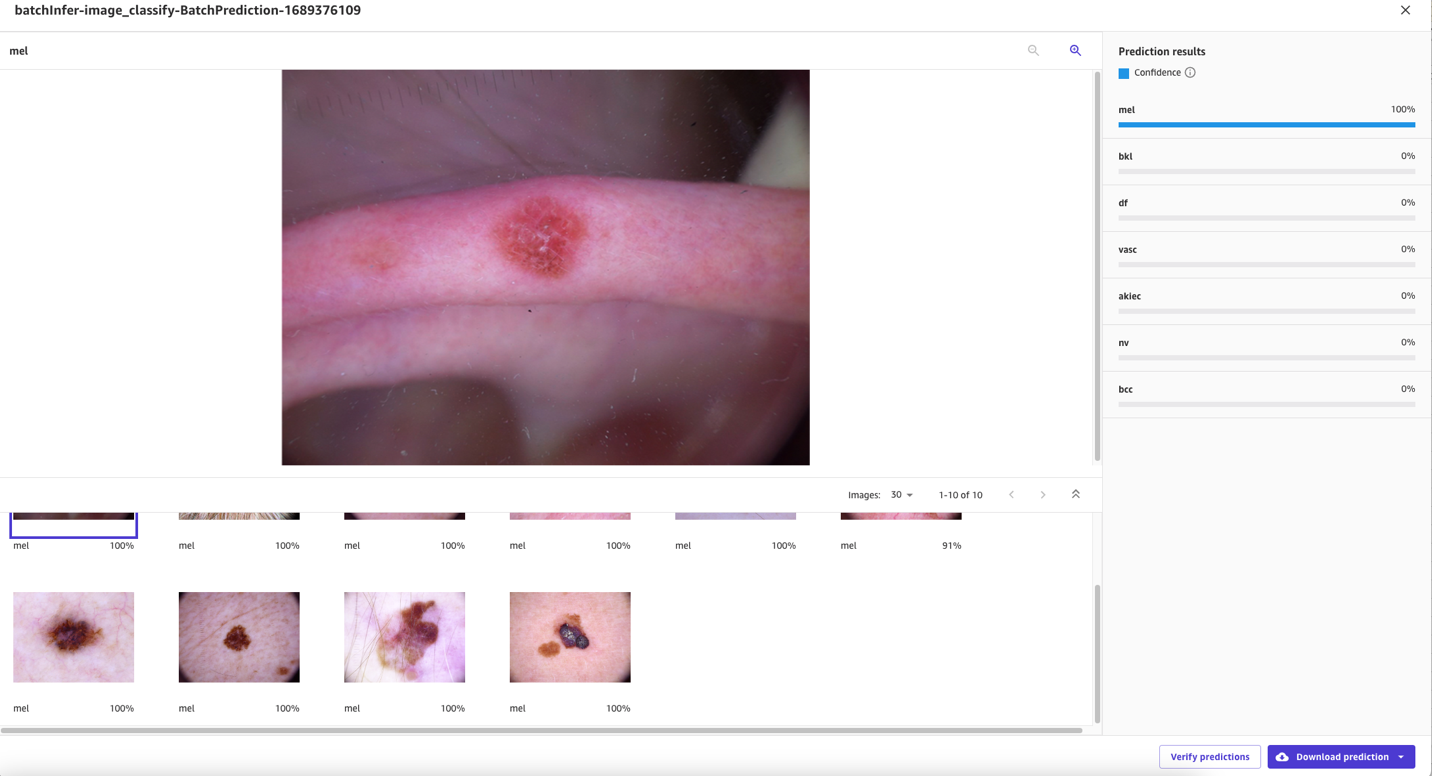The image size is (1432, 776).
Task: Click the 'df' class label
Action: (x=1123, y=203)
